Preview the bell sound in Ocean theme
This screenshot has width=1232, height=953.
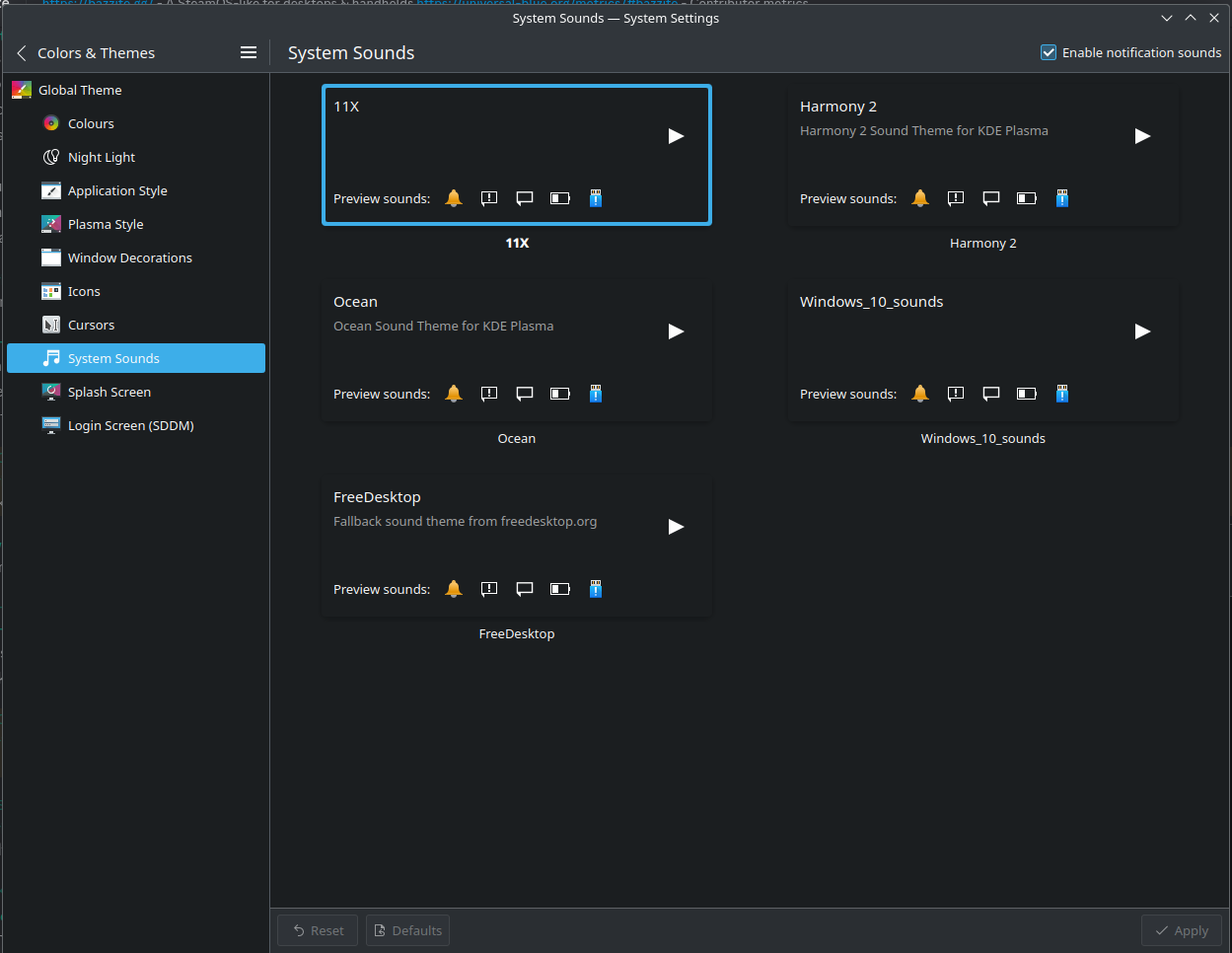coord(454,394)
